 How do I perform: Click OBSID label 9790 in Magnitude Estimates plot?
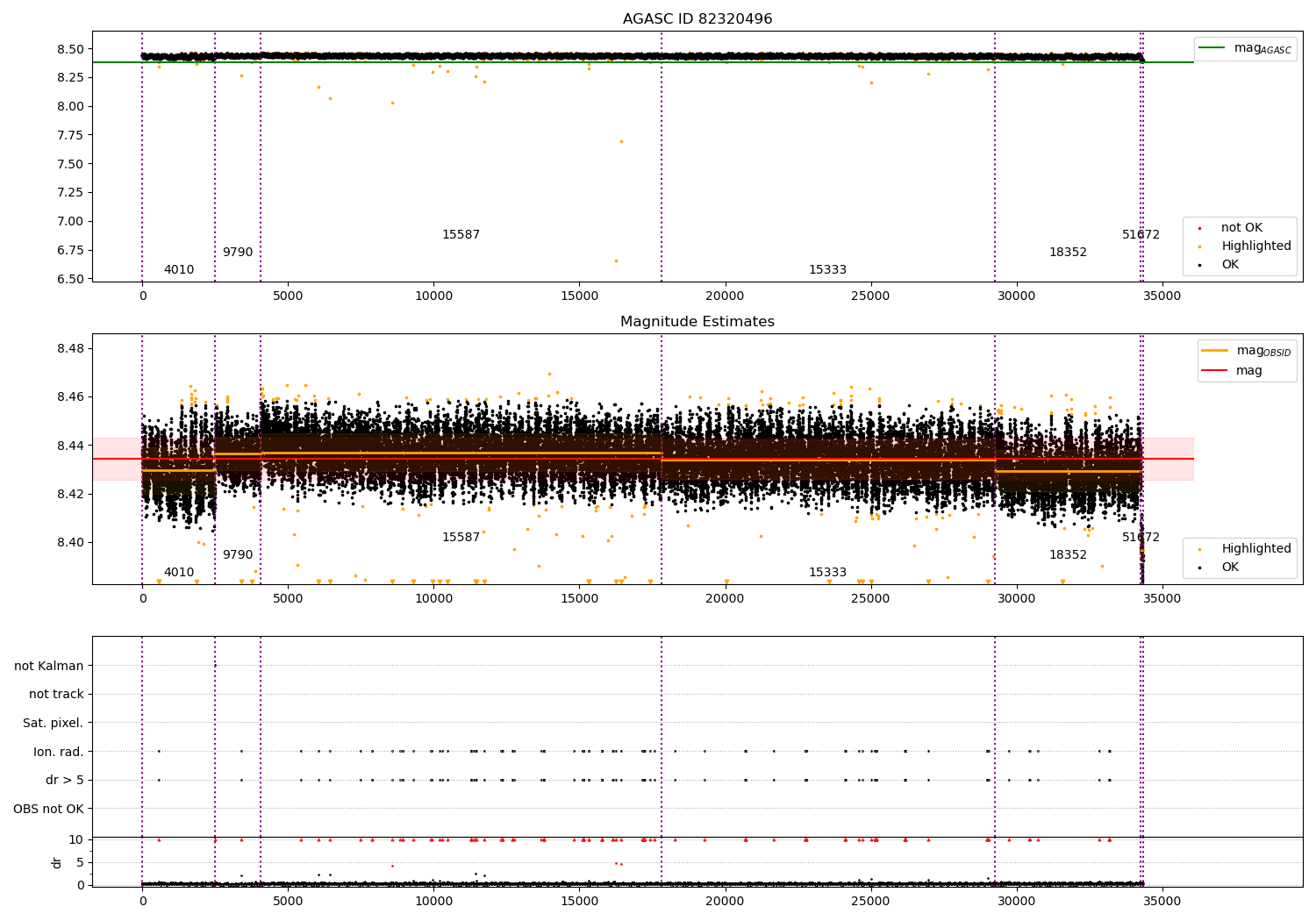[x=238, y=555]
